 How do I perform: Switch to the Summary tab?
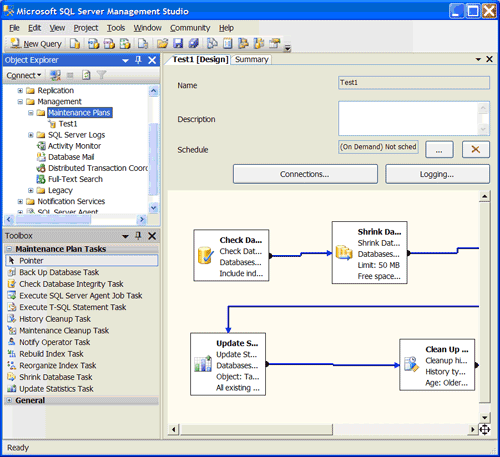252,60
